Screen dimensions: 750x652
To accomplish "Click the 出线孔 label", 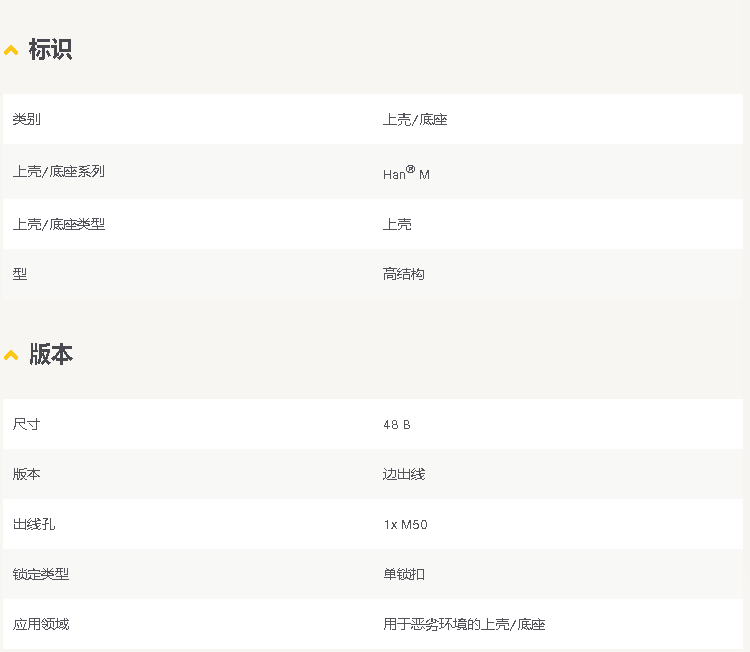I will tap(34, 524).
